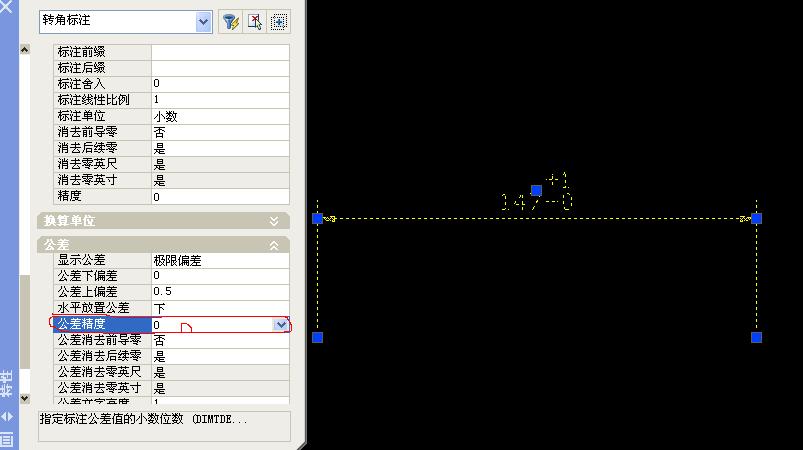This screenshot has height=450, width=803.
Task: Click the dimension text grip above the line
Action: (536, 190)
